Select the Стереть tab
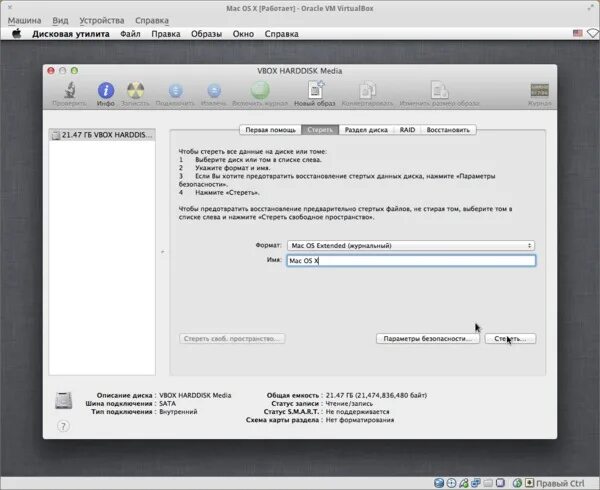Viewport: 600px width, 490px height. tap(320, 130)
